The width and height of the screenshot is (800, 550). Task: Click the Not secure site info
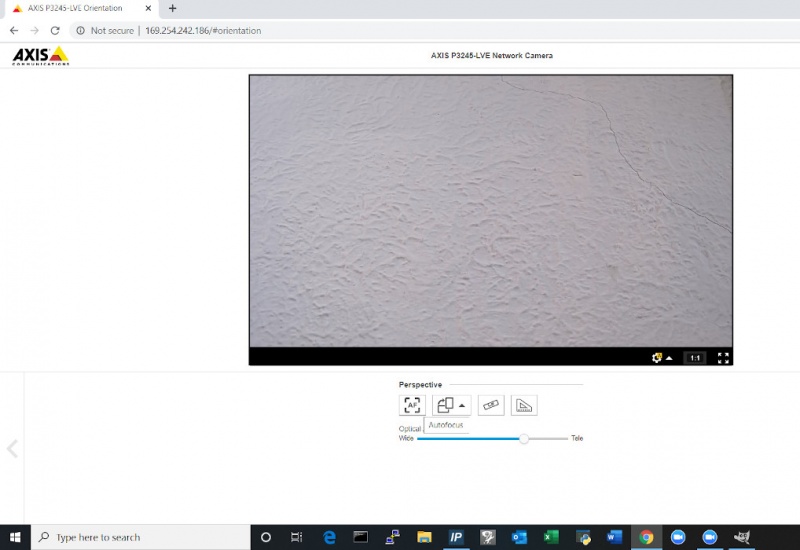(105, 31)
